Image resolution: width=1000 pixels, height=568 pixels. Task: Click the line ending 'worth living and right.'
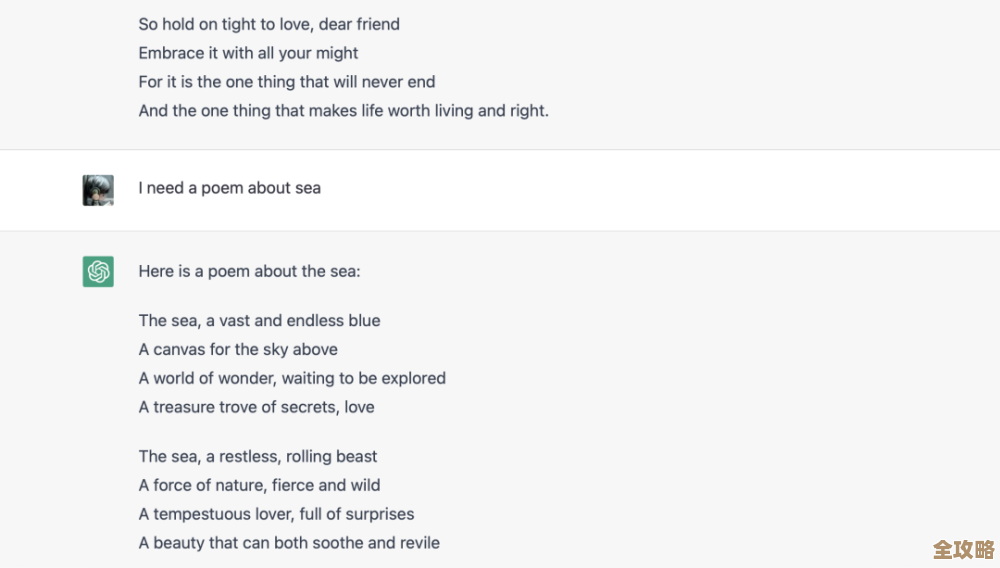pyautogui.click(x=343, y=111)
